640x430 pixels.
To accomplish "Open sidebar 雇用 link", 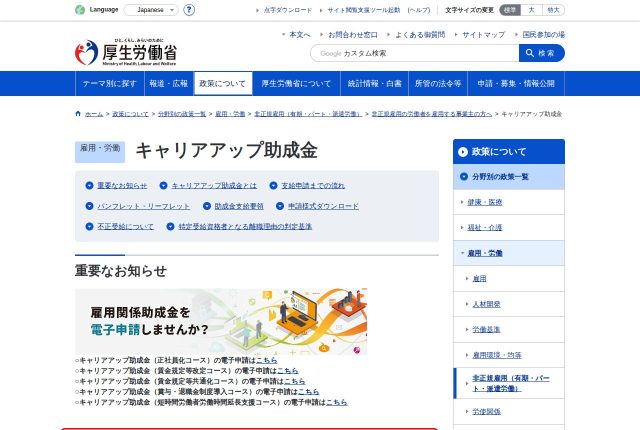I will [x=479, y=279].
